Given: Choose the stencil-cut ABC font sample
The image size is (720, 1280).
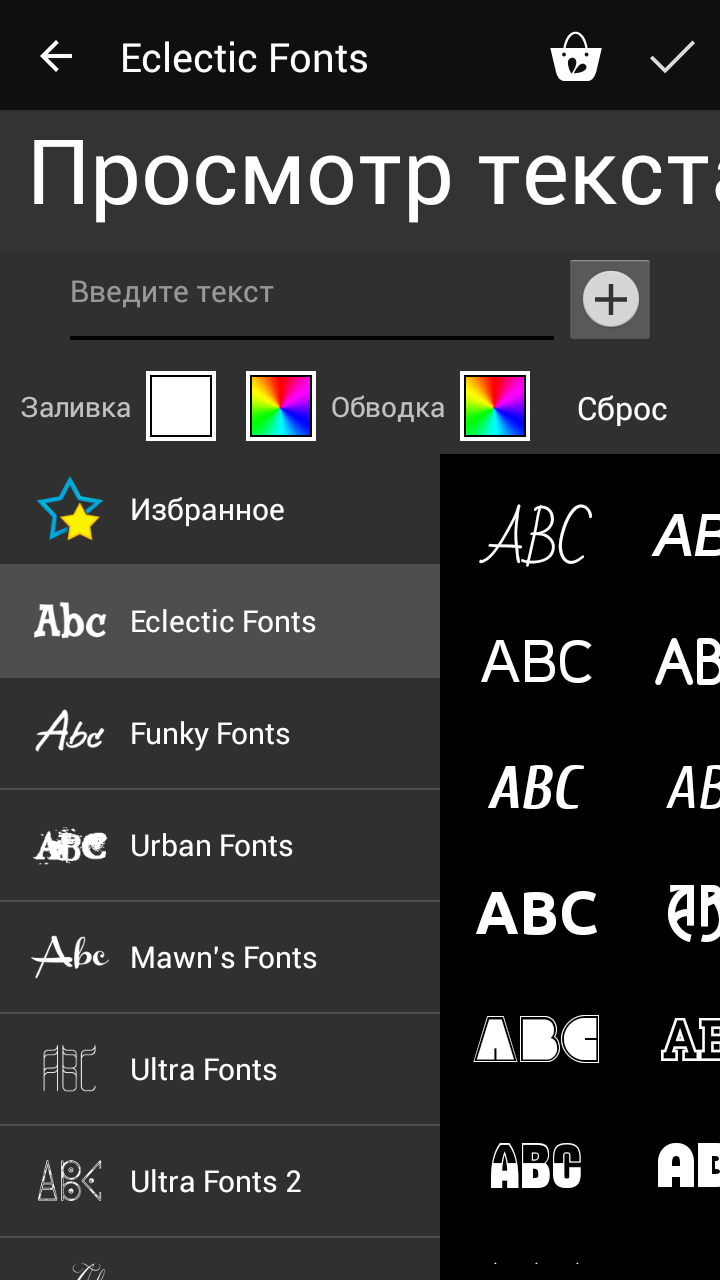Looking at the screenshot, I should [x=536, y=1165].
